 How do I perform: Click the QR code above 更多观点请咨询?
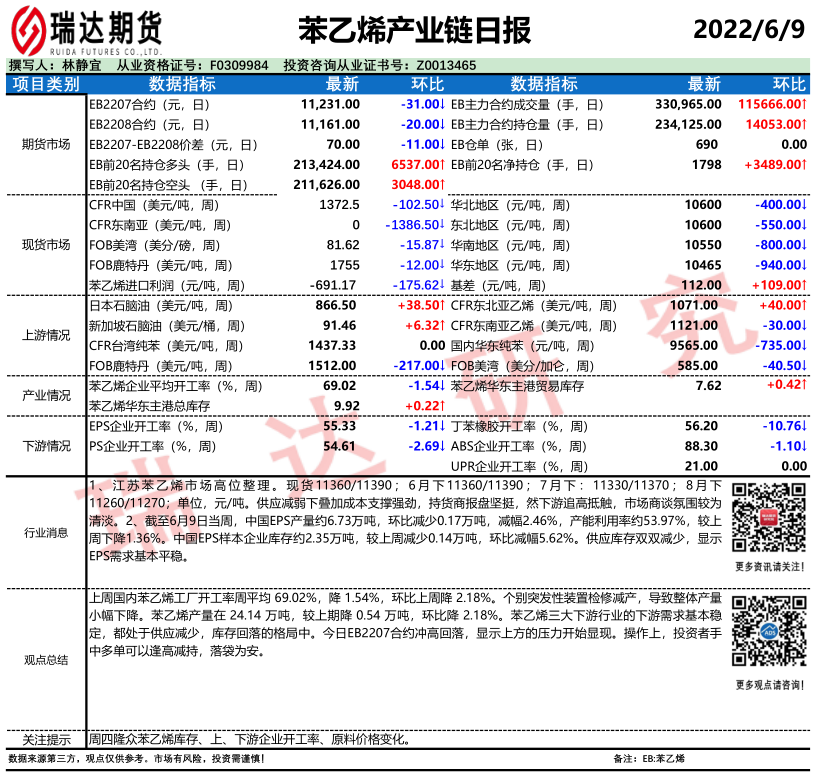[768, 632]
